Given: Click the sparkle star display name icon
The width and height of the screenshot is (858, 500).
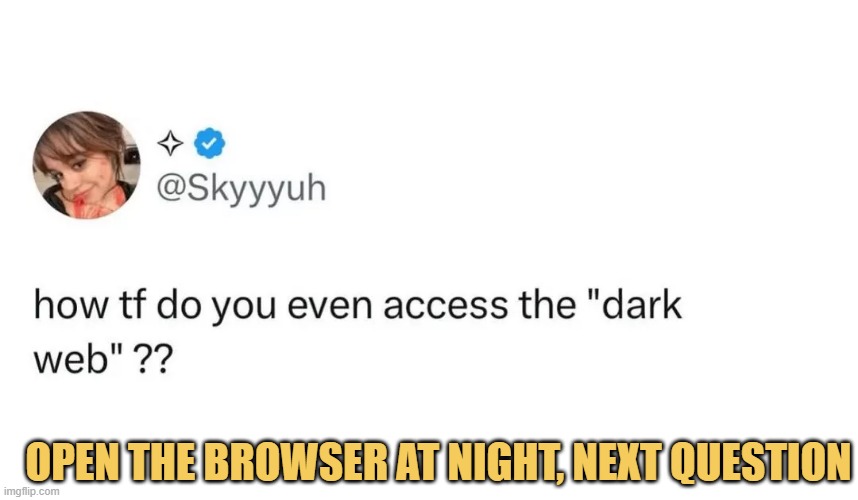Looking at the screenshot, I should pyautogui.click(x=170, y=143).
